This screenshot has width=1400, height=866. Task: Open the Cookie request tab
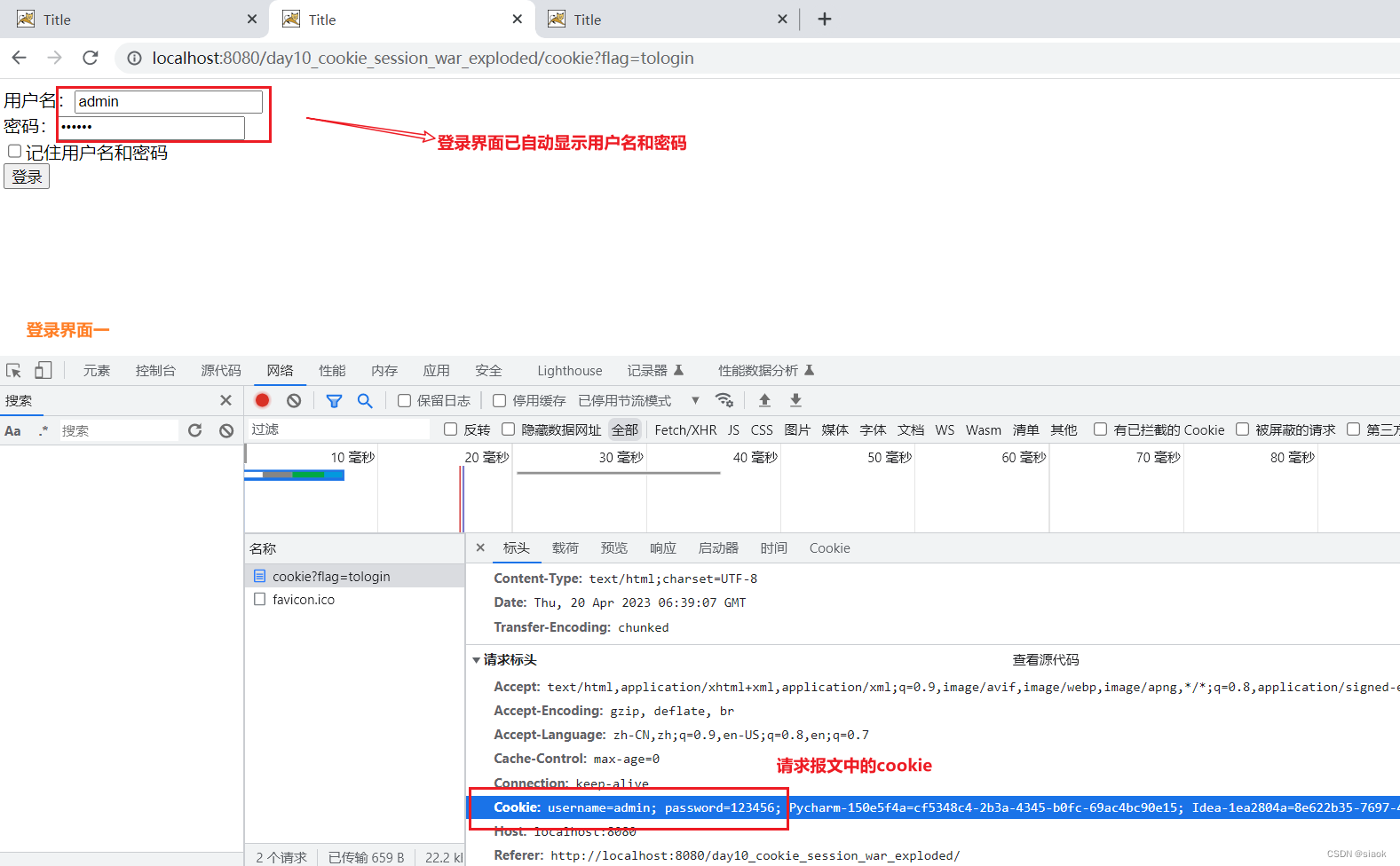pyautogui.click(x=829, y=547)
